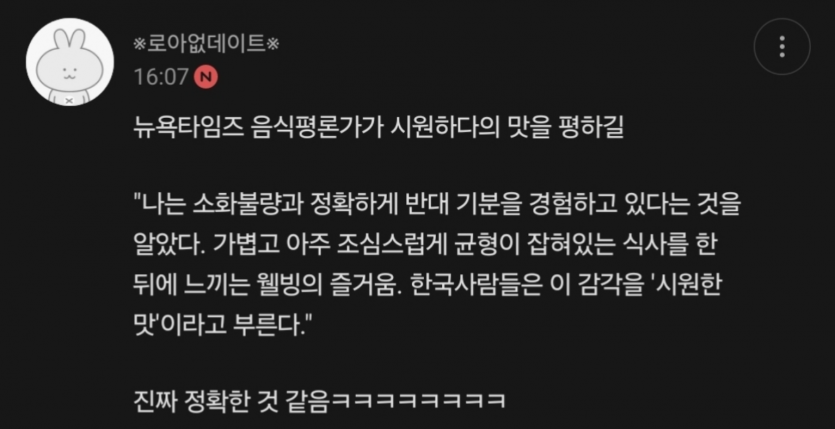Click the small x mark on the rabbit avatar
Image resolution: width=835 pixels, height=429 pixels.
68,100
